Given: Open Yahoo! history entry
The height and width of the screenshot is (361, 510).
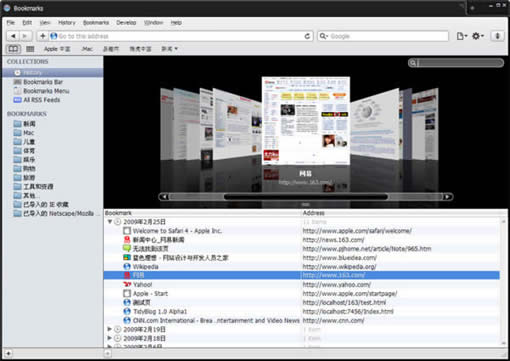Looking at the screenshot, I should click(302, 284).
